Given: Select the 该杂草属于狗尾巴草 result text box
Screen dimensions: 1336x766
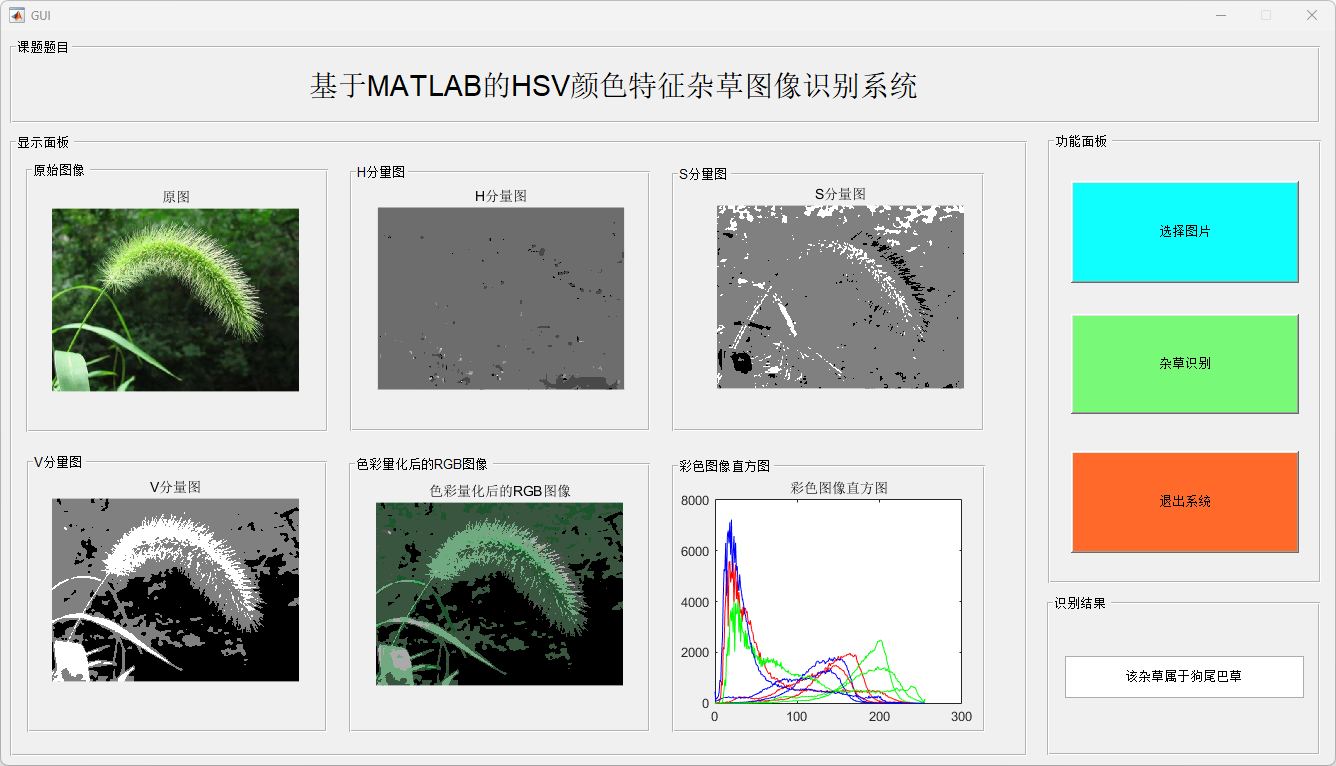Looking at the screenshot, I should coord(1183,677).
